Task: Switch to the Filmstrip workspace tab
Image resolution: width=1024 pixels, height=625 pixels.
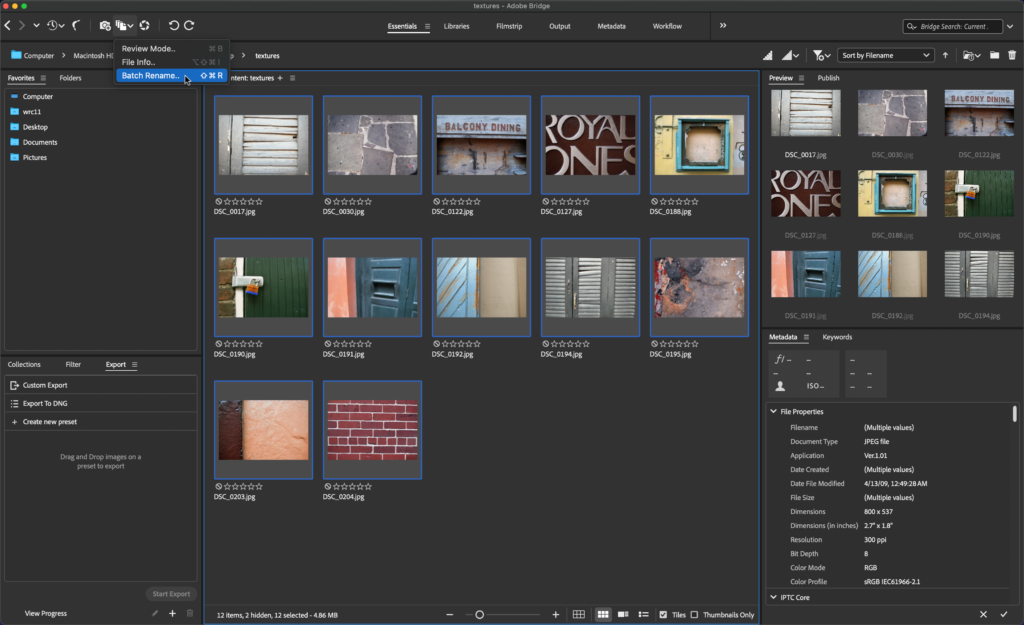Action: 508,25
